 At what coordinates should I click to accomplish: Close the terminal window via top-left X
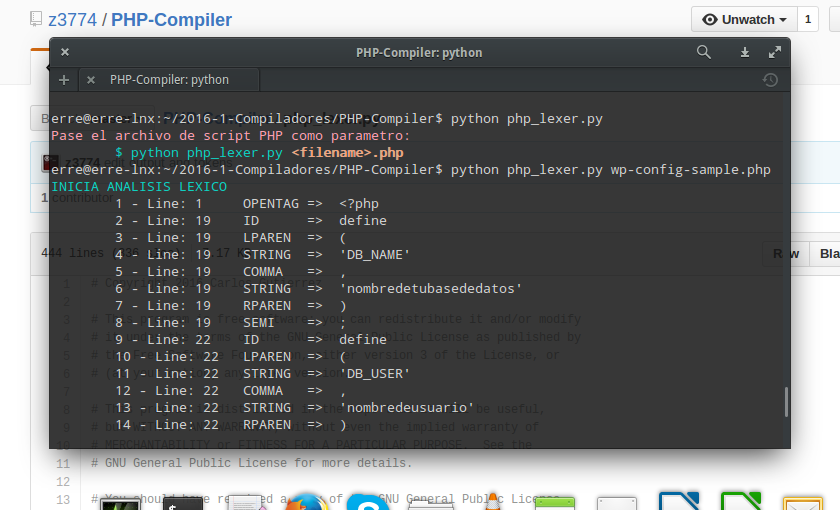65,52
